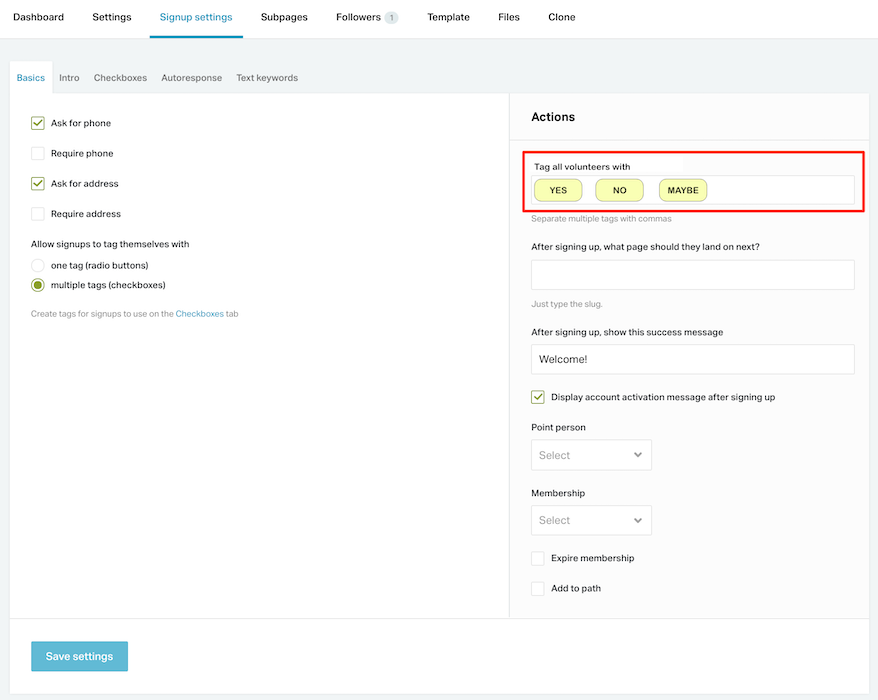Viewport: 878px width, 700px height.
Task: Enable the Expire membership checkbox
Action: 538,558
